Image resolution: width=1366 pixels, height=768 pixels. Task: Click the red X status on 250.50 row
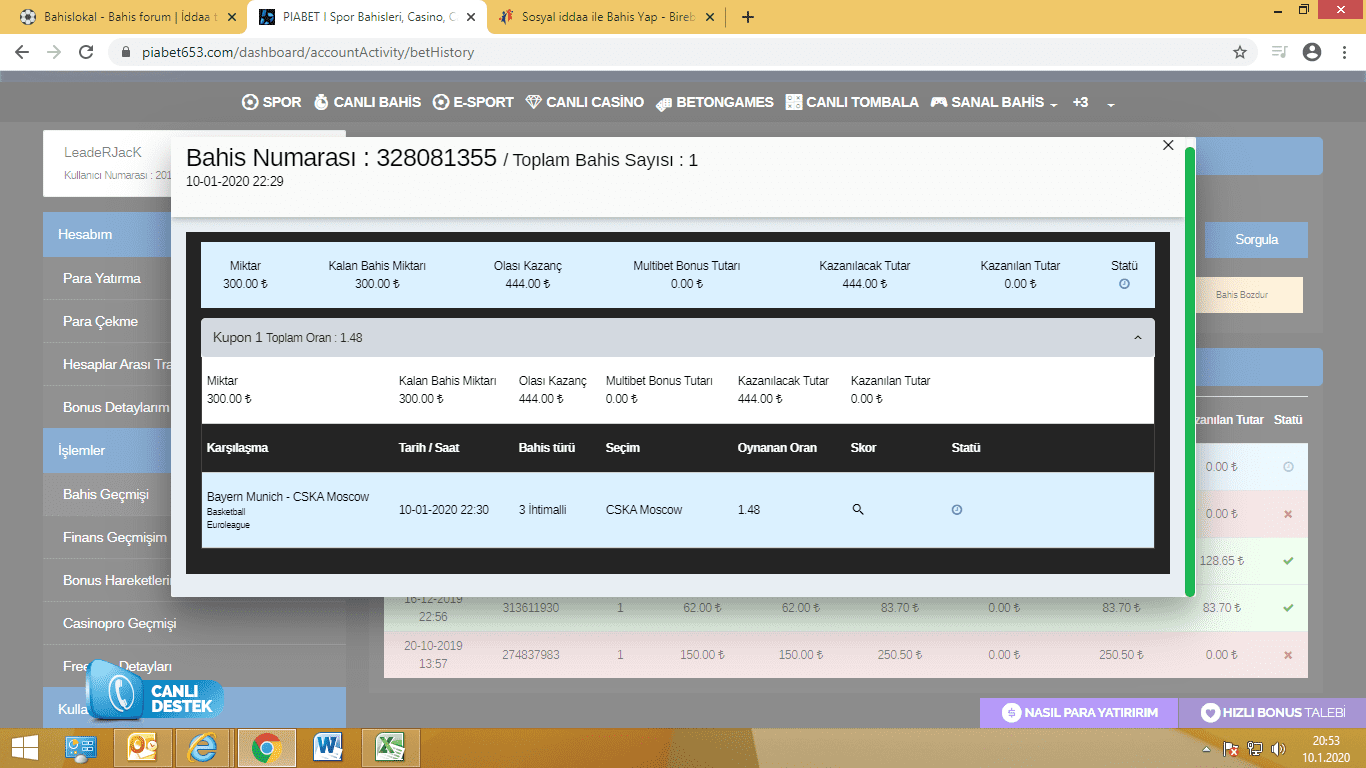pyautogui.click(x=1288, y=655)
